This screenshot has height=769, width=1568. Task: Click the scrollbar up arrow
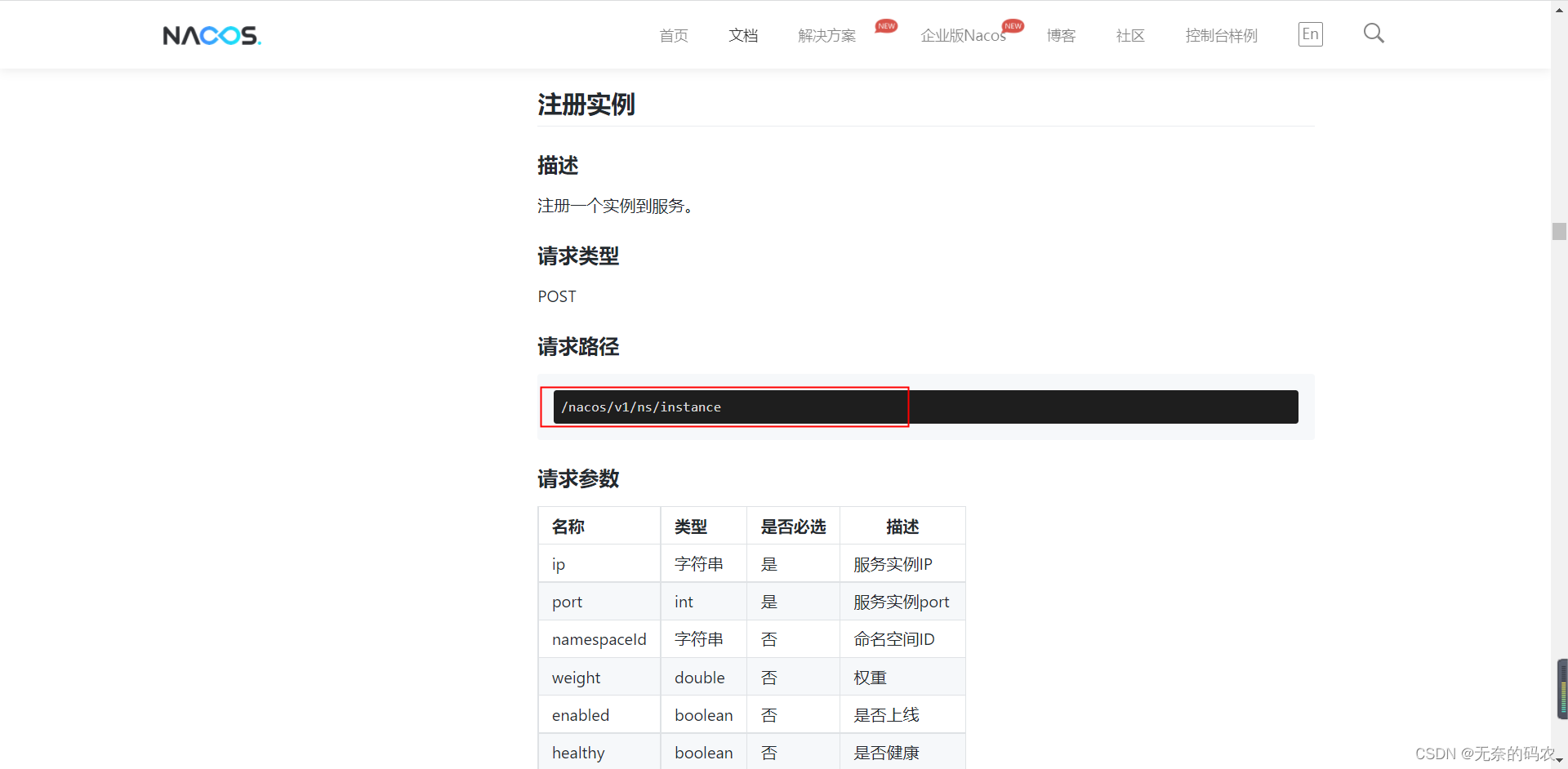[x=1559, y=8]
